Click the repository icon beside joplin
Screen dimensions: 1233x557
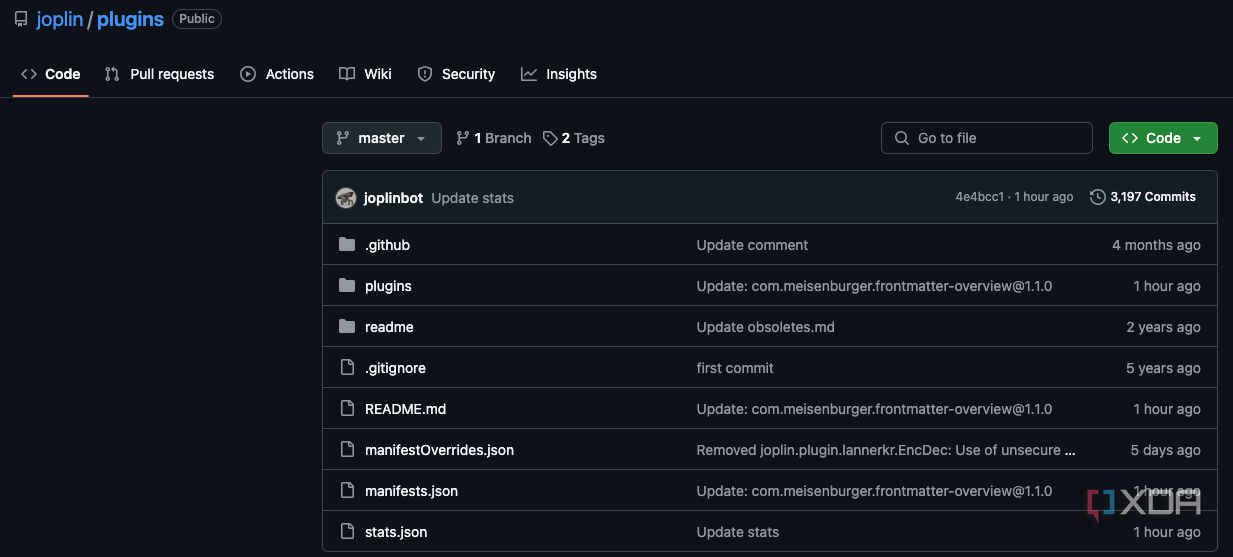pyautogui.click(x=21, y=19)
